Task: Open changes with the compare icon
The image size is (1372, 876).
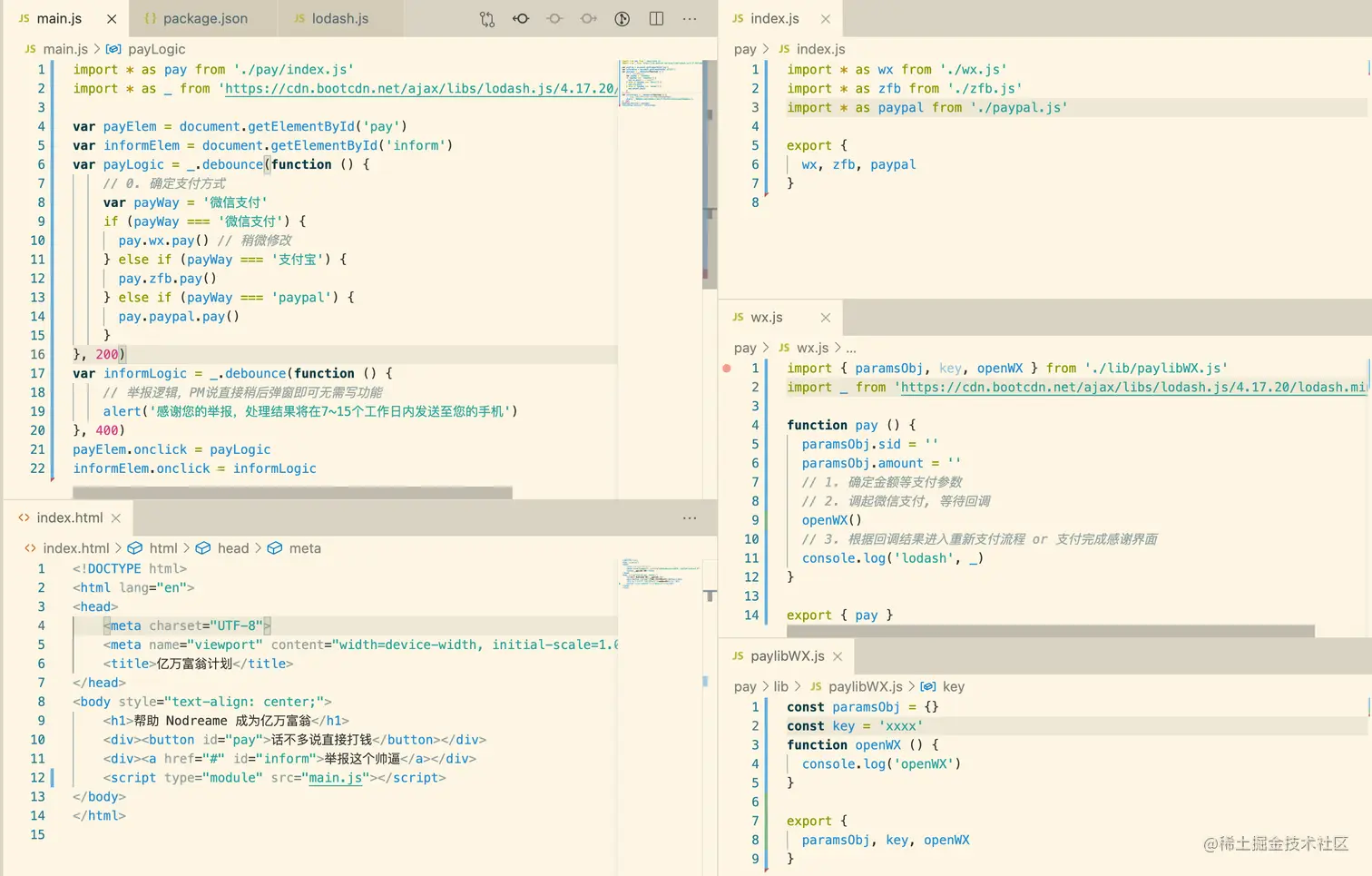Action: pos(487,18)
